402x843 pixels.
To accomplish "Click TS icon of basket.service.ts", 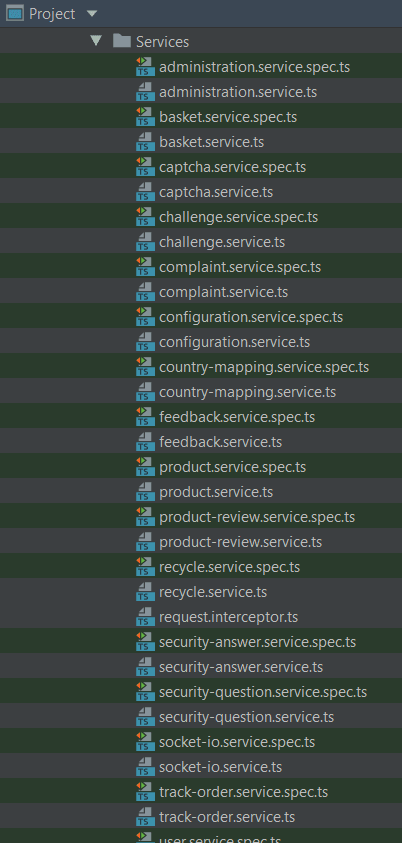I will (x=143, y=142).
